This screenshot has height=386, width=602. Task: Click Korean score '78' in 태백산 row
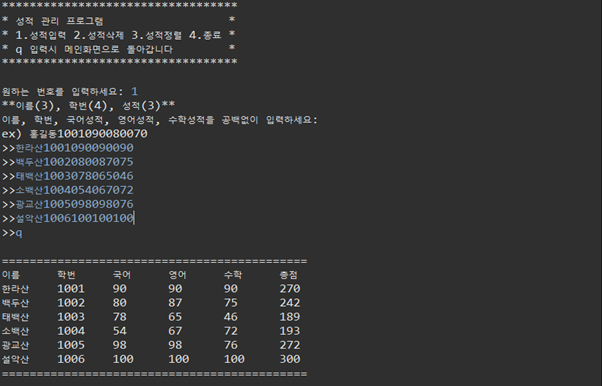tap(119, 317)
